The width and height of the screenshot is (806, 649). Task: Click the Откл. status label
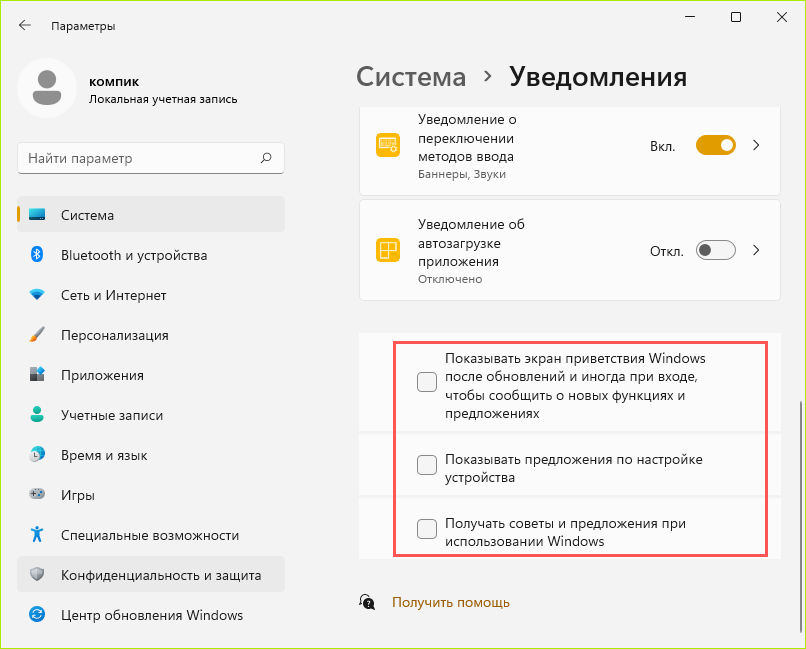pyautogui.click(x=667, y=251)
